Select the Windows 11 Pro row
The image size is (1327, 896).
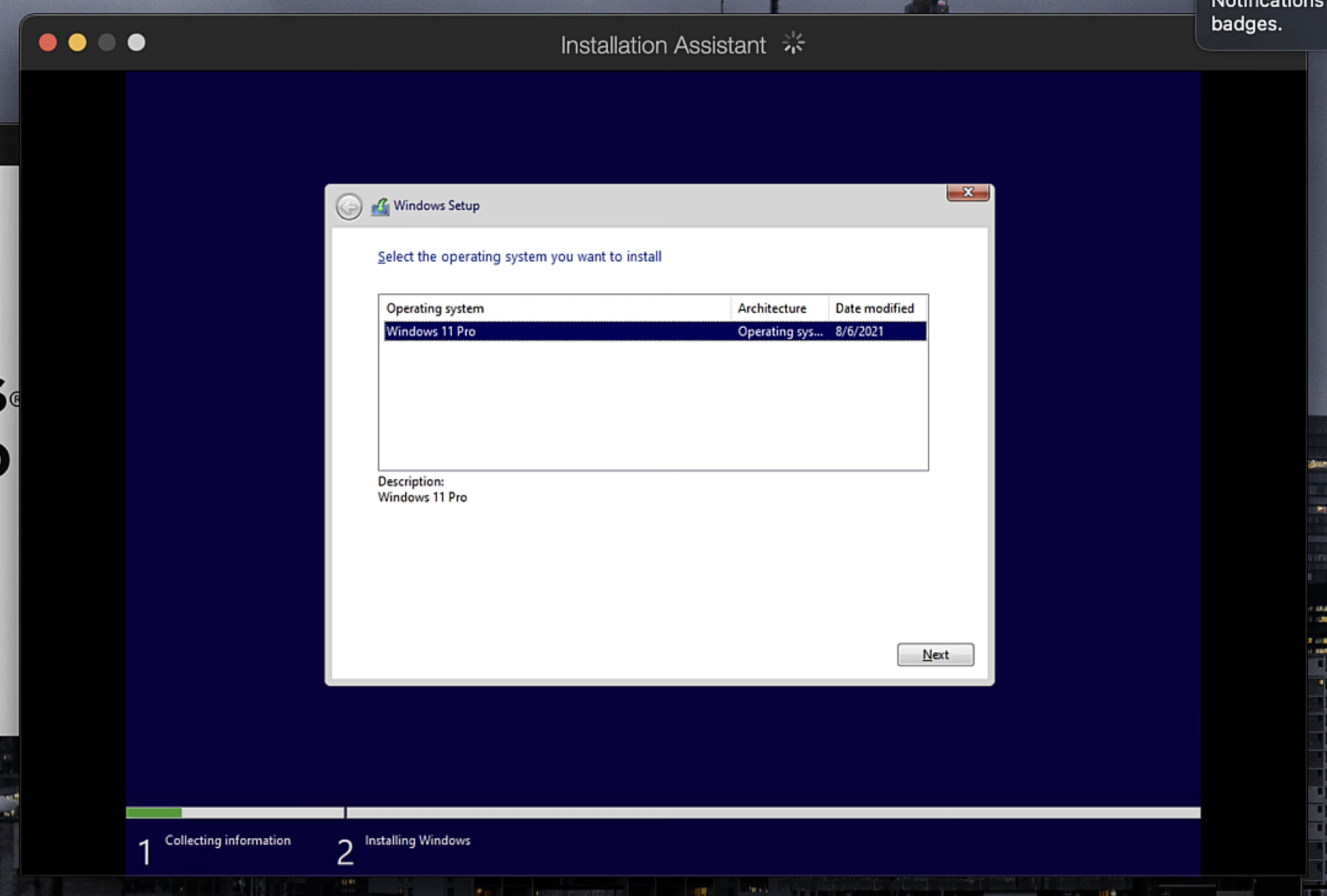pyautogui.click(x=655, y=331)
